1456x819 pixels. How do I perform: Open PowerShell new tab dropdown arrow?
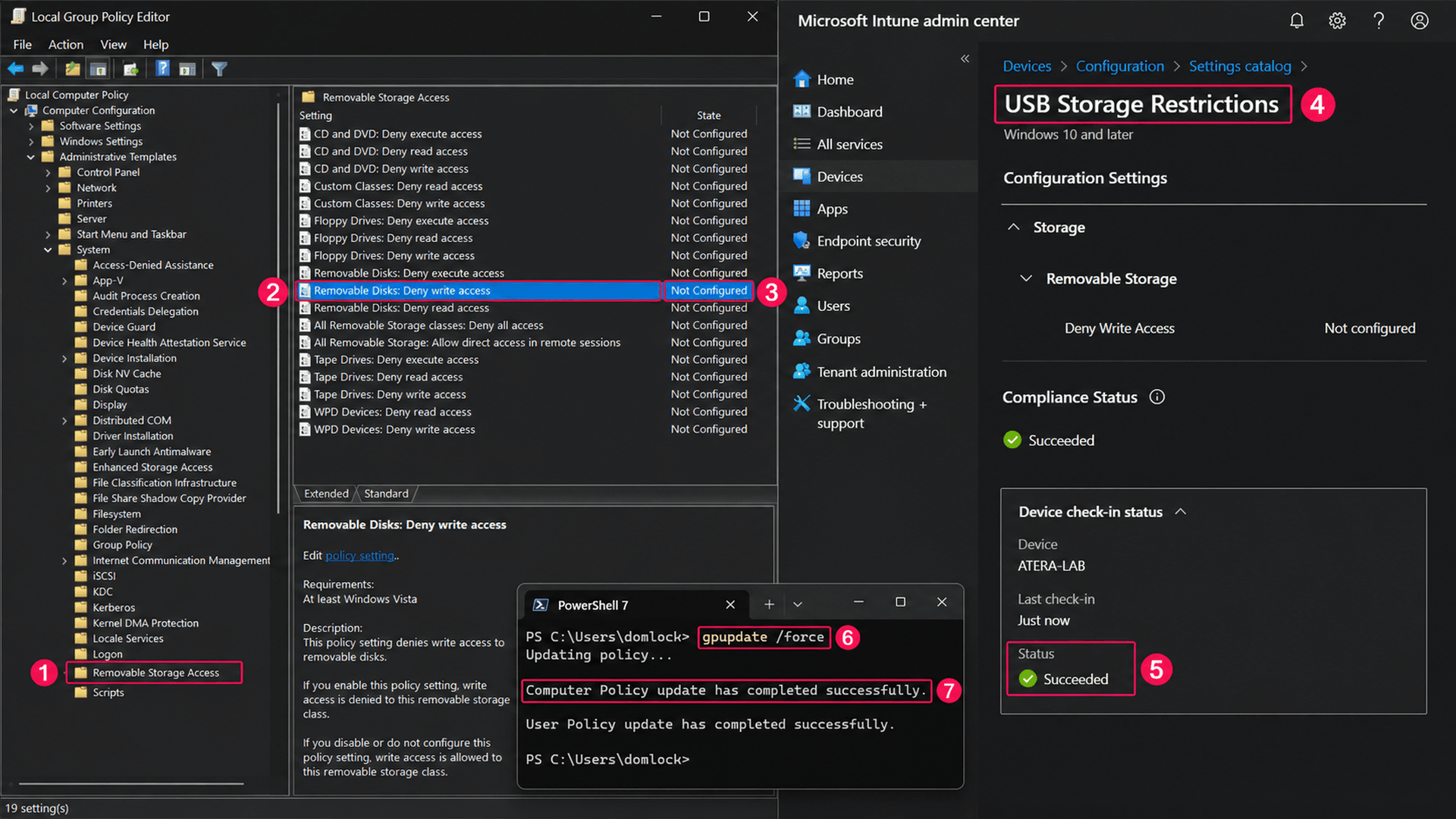pyautogui.click(x=798, y=604)
